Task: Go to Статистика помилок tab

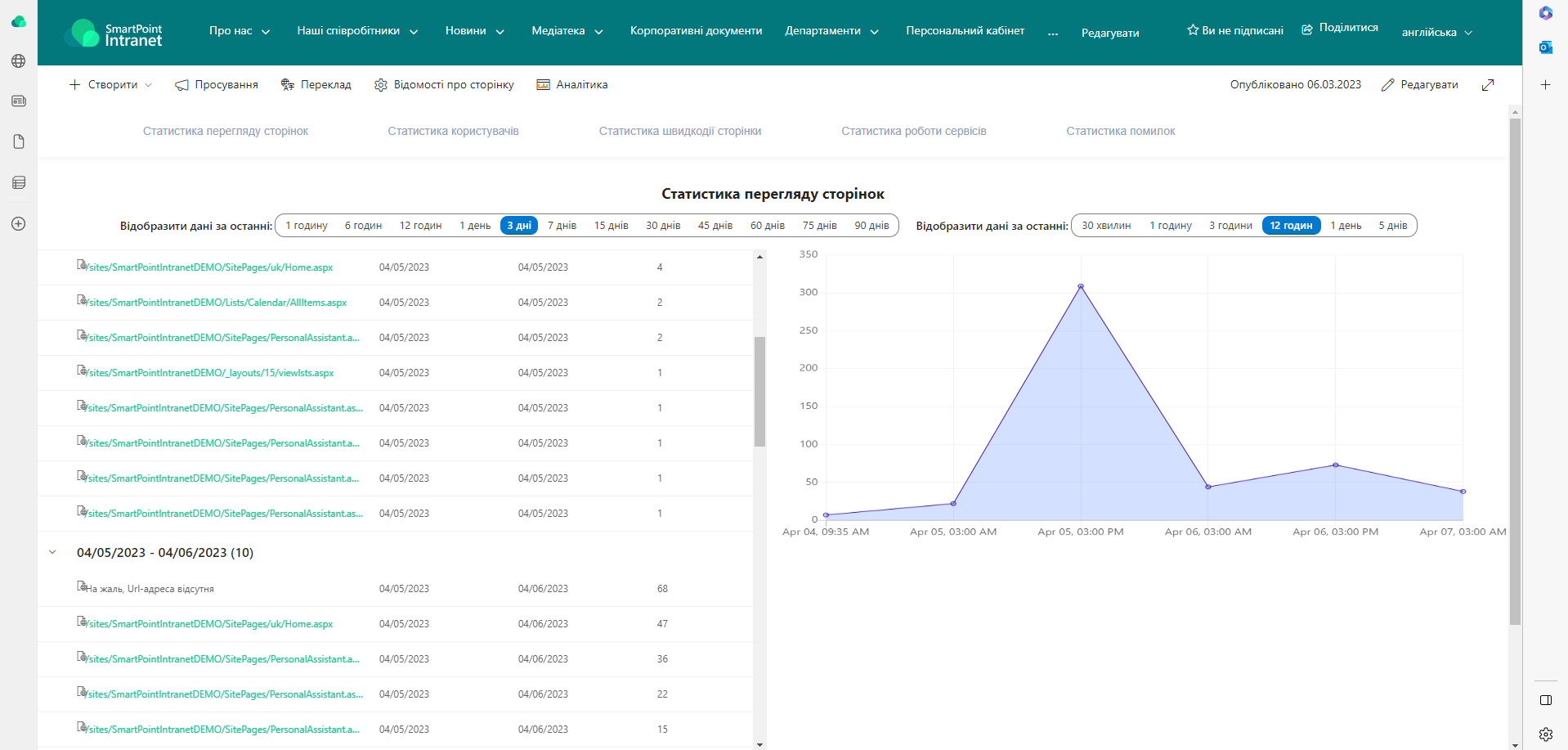Action: coord(1120,132)
